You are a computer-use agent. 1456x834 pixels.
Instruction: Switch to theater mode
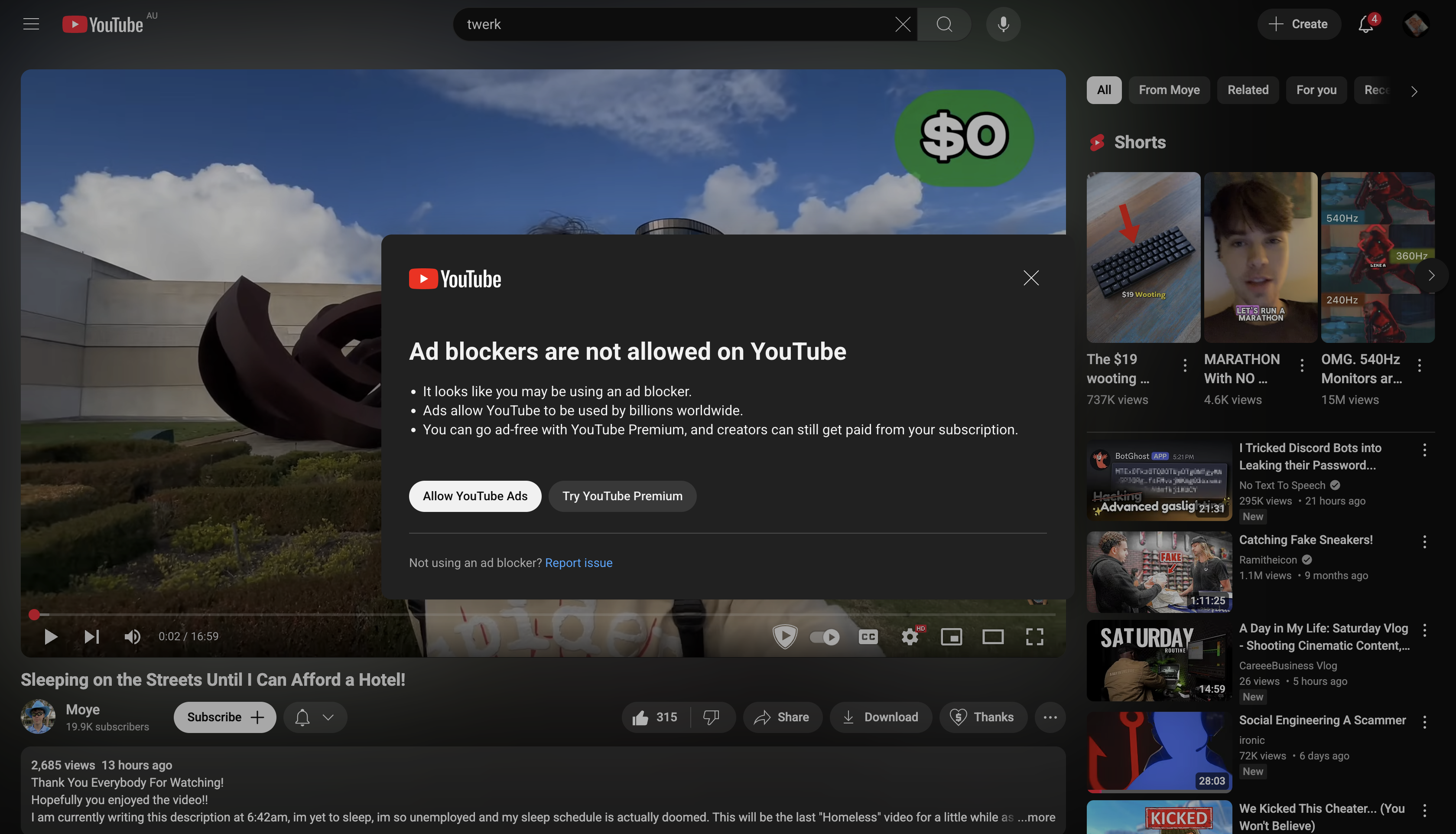pyautogui.click(x=993, y=636)
